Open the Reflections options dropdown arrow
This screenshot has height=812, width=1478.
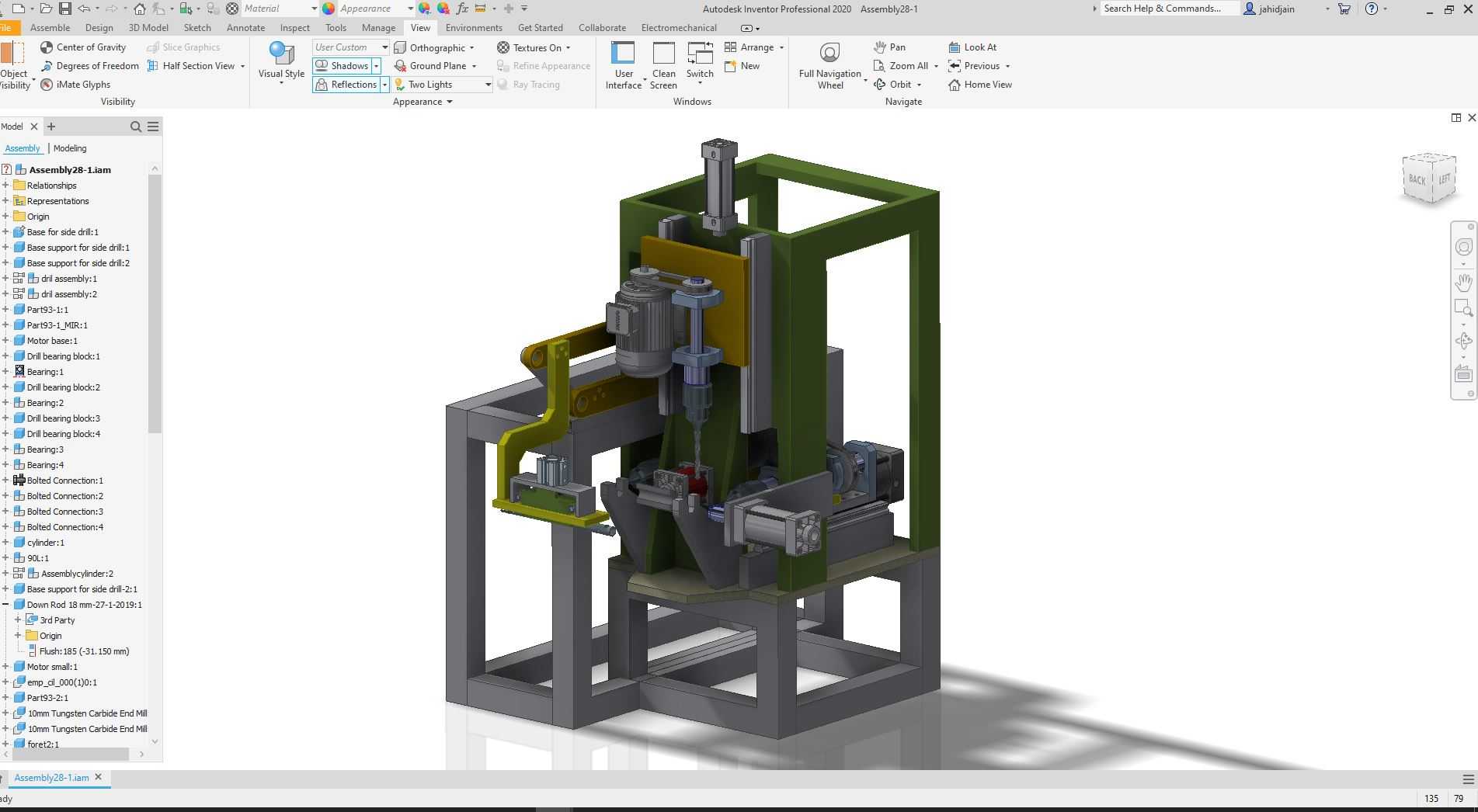pyautogui.click(x=384, y=85)
